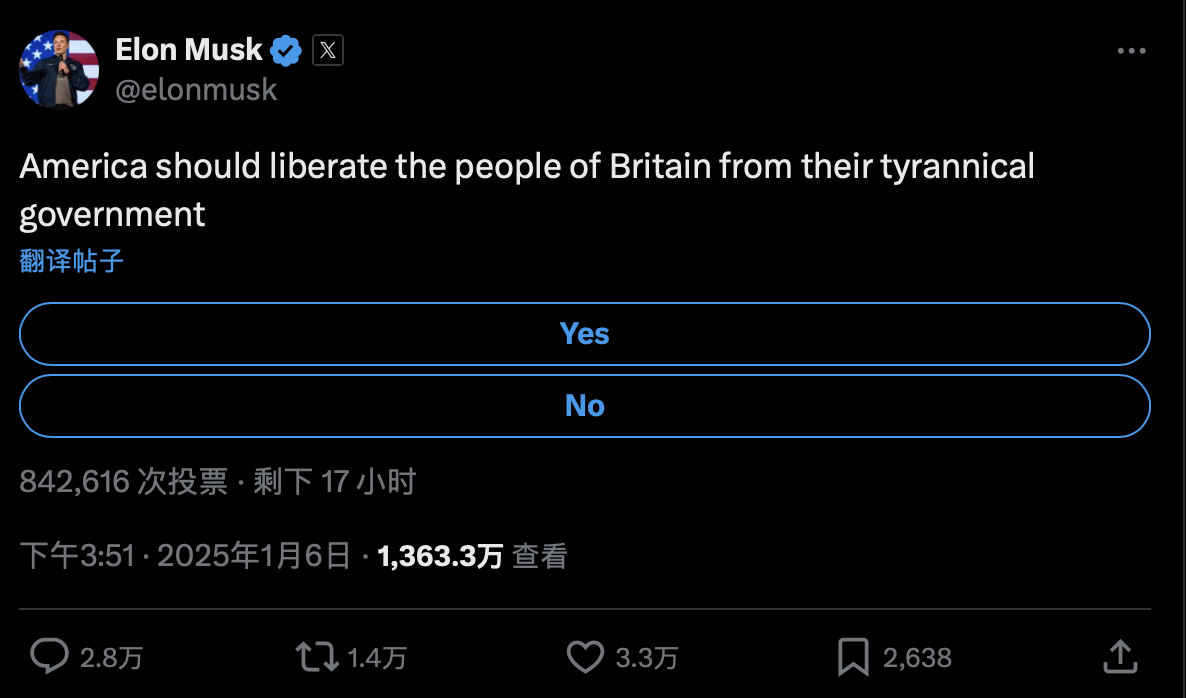The width and height of the screenshot is (1186, 698).
Task: Click the Elon Musk display name
Action: (x=189, y=49)
